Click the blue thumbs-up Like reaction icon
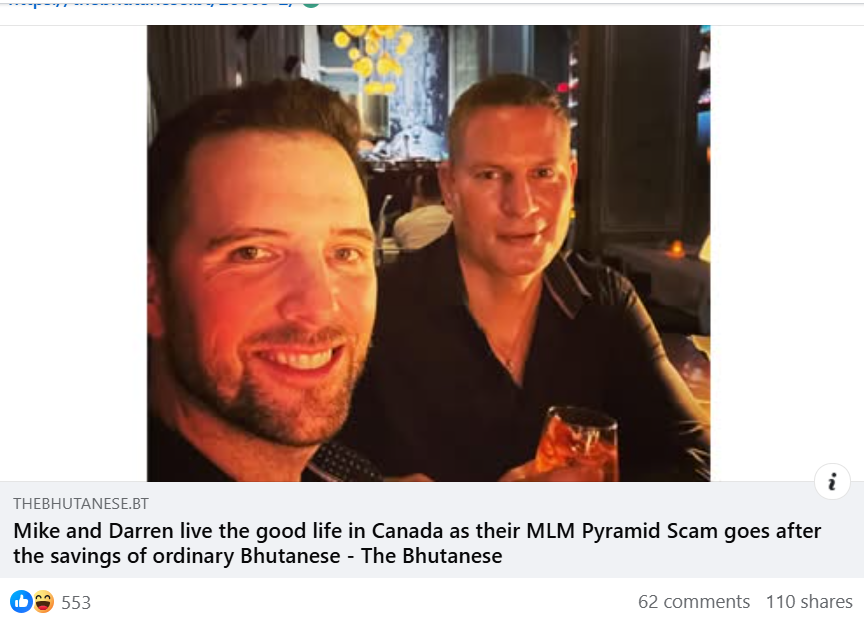This screenshot has height=622, width=864. pyautogui.click(x=21, y=602)
